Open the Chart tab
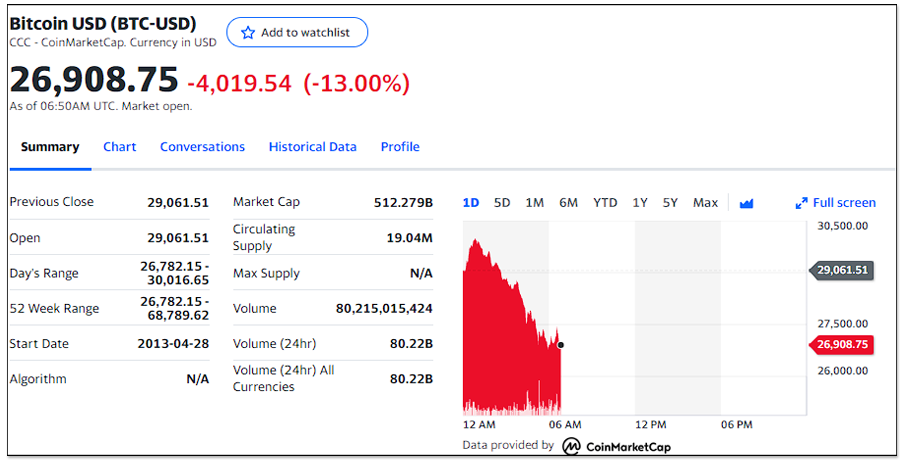Image resolution: width=904 pixels, height=461 pixels. [x=119, y=147]
